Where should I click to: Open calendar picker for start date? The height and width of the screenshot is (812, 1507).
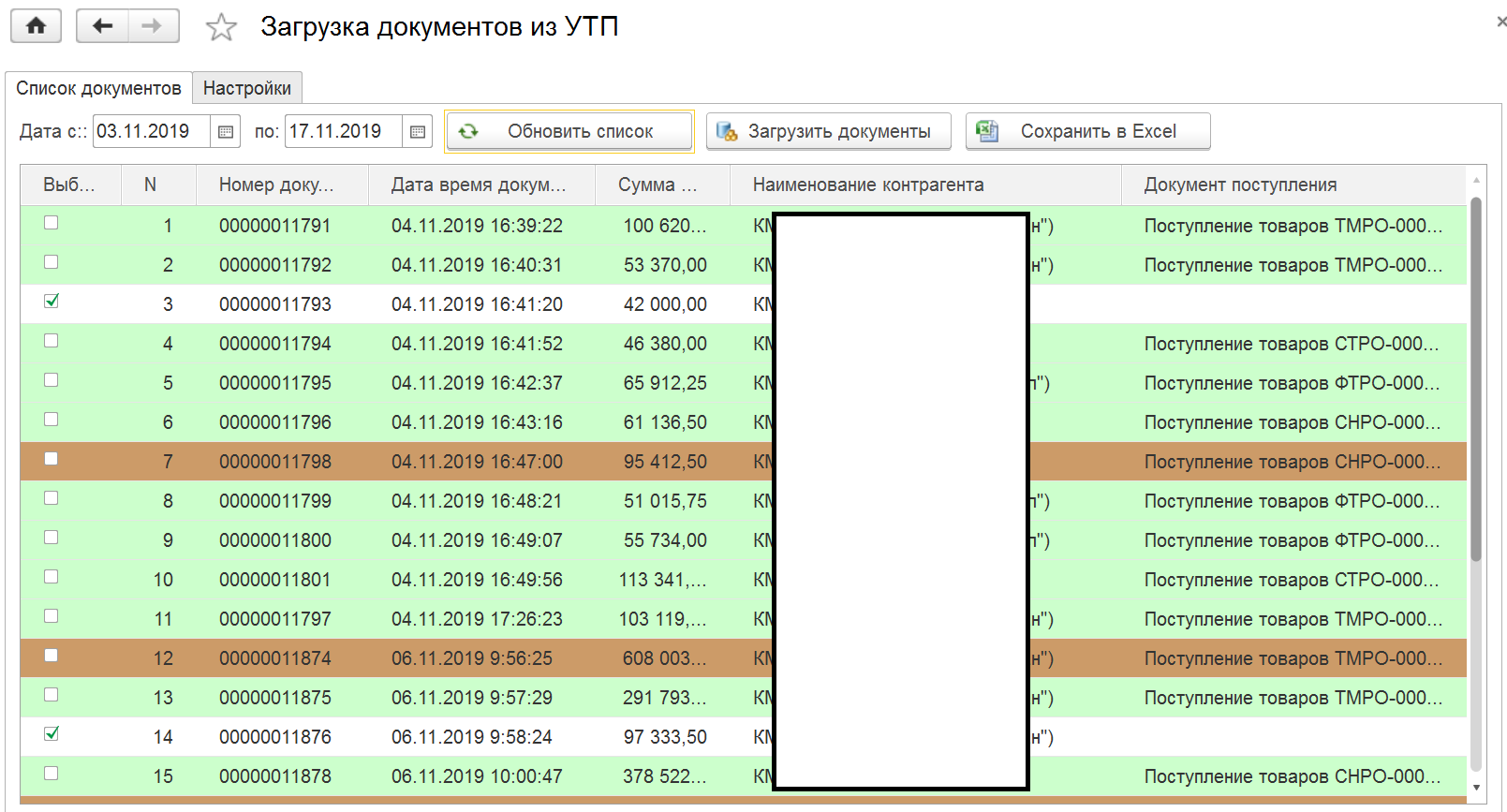click(x=226, y=132)
